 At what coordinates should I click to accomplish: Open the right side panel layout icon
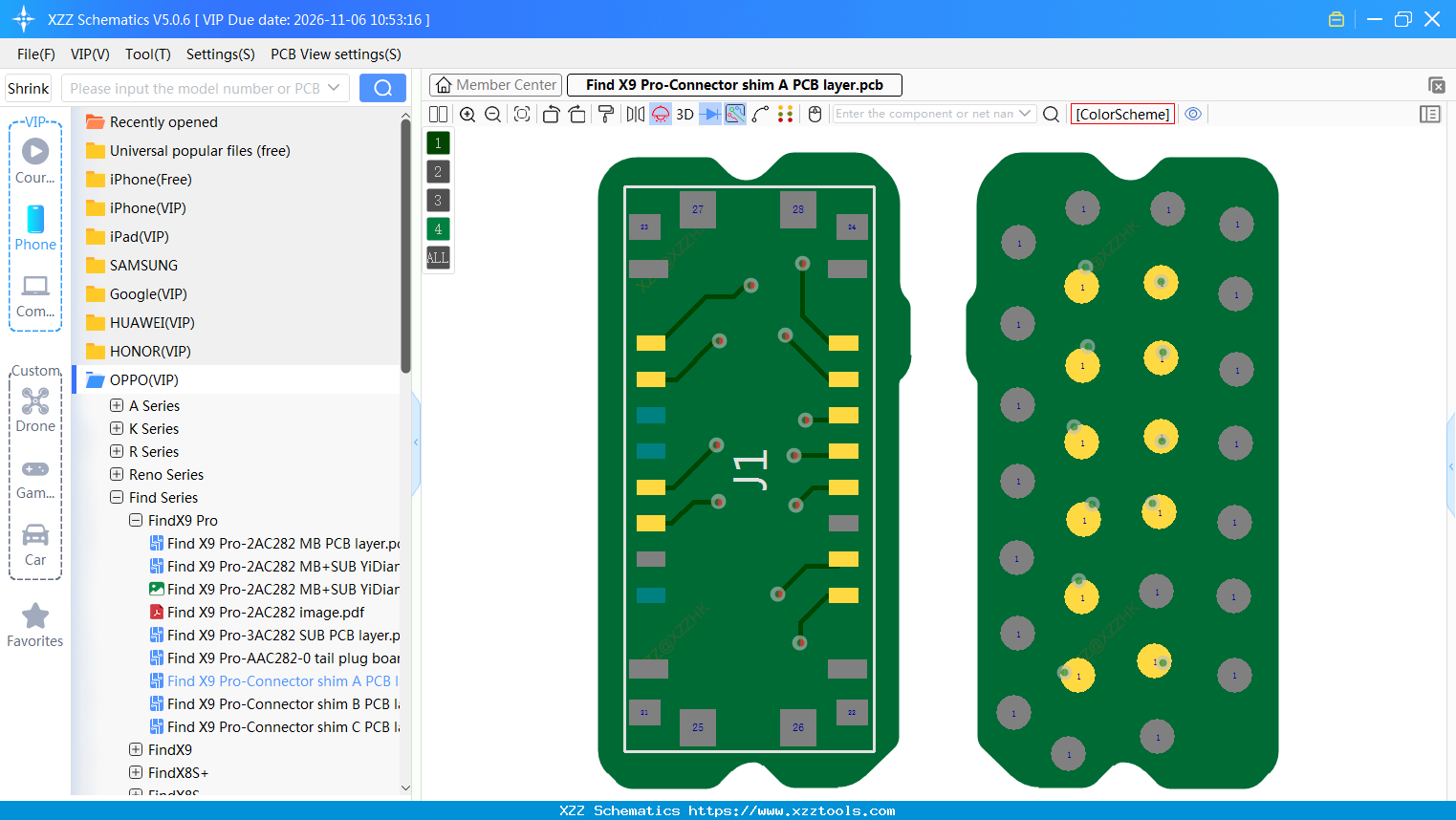(1430, 114)
